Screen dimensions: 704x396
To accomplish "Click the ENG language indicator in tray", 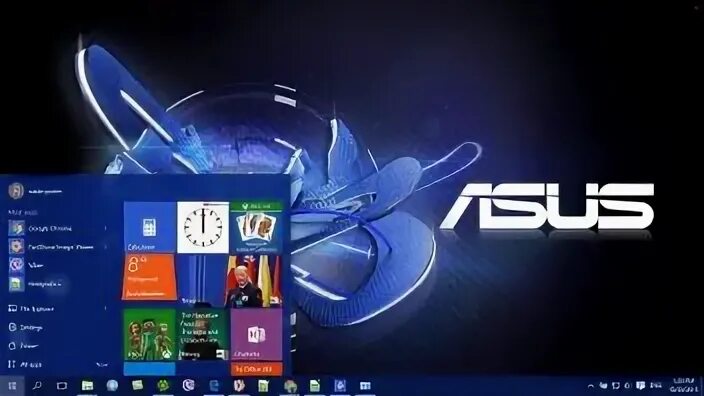I will click(x=656, y=386).
